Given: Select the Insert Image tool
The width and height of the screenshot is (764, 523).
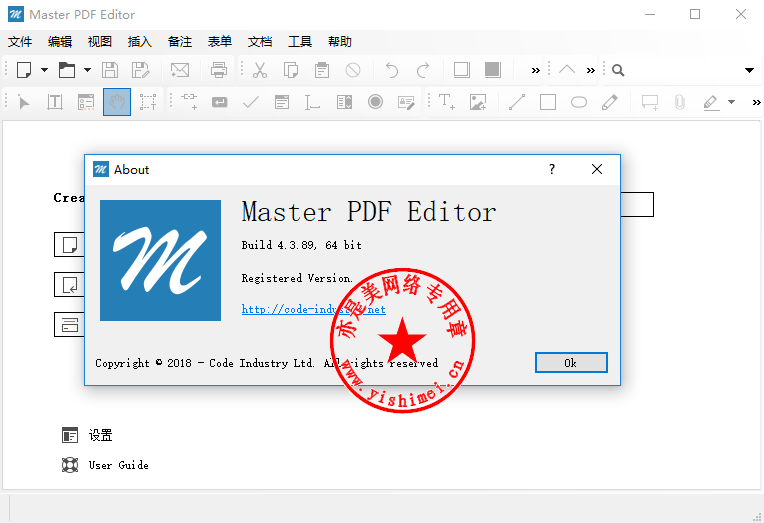Looking at the screenshot, I should [478, 102].
